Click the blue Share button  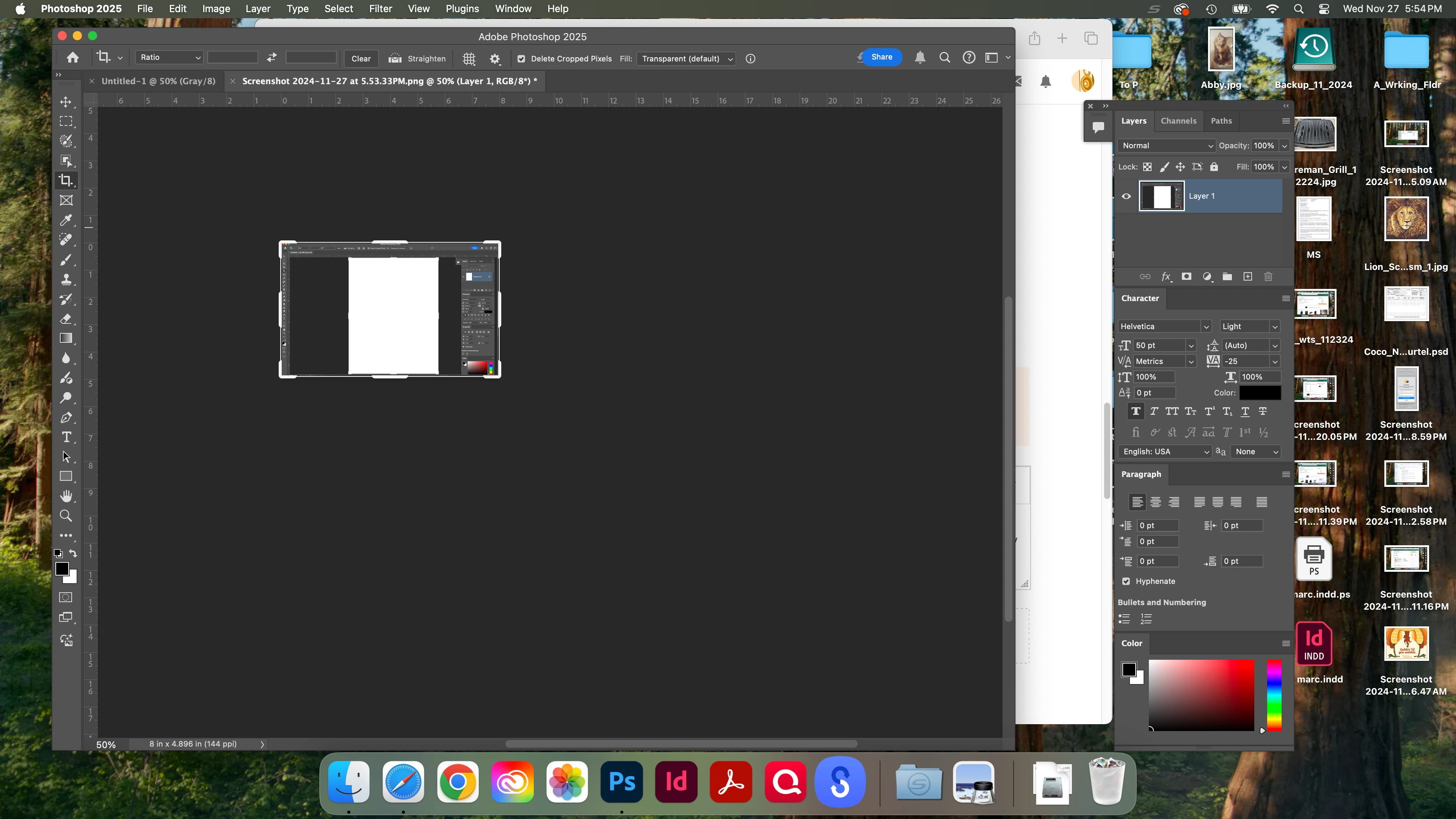click(x=881, y=57)
